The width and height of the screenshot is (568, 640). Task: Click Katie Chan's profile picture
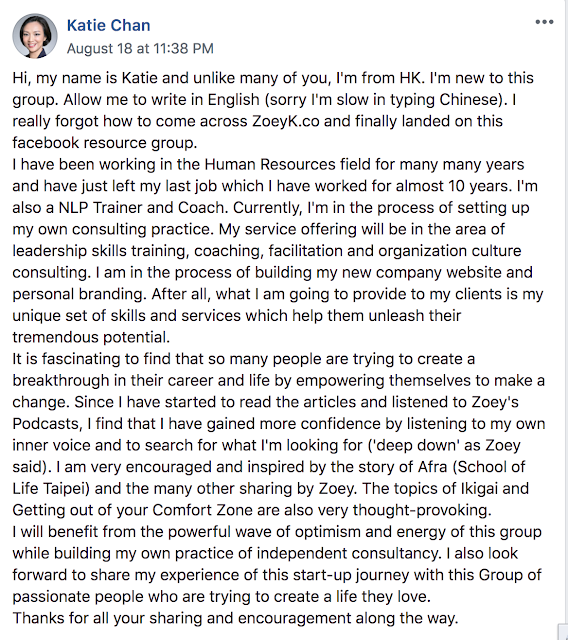35,36
